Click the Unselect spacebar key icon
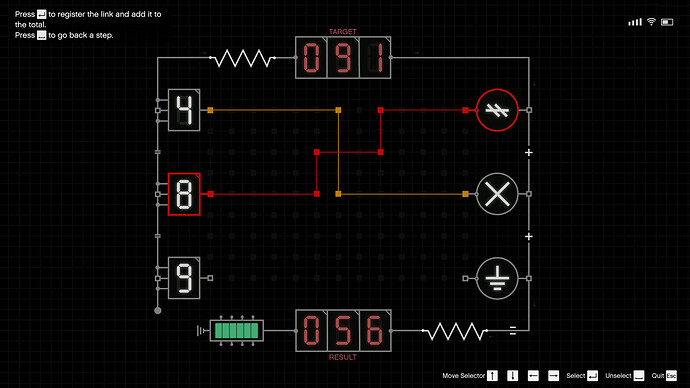This screenshot has height=388, width=690. click(x=639, y=376)
